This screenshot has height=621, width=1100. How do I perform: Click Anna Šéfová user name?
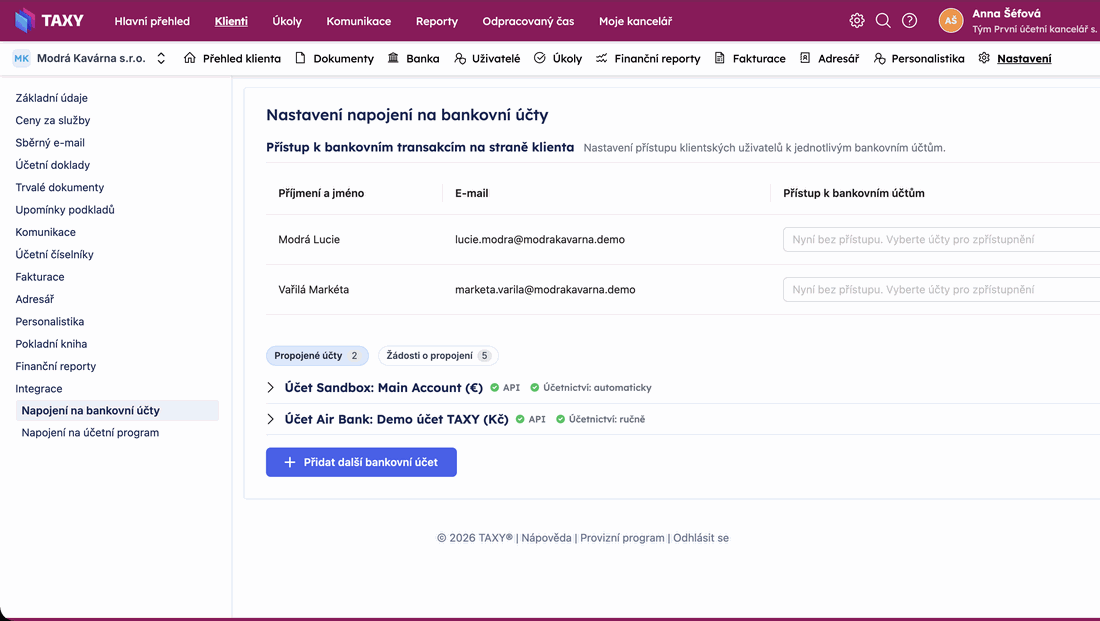[x=1006, y=13]
